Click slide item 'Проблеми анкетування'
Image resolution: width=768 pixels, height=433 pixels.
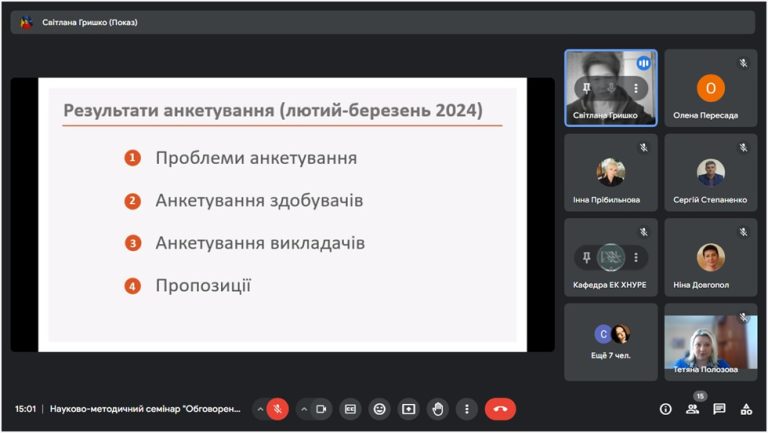(256, 158)
